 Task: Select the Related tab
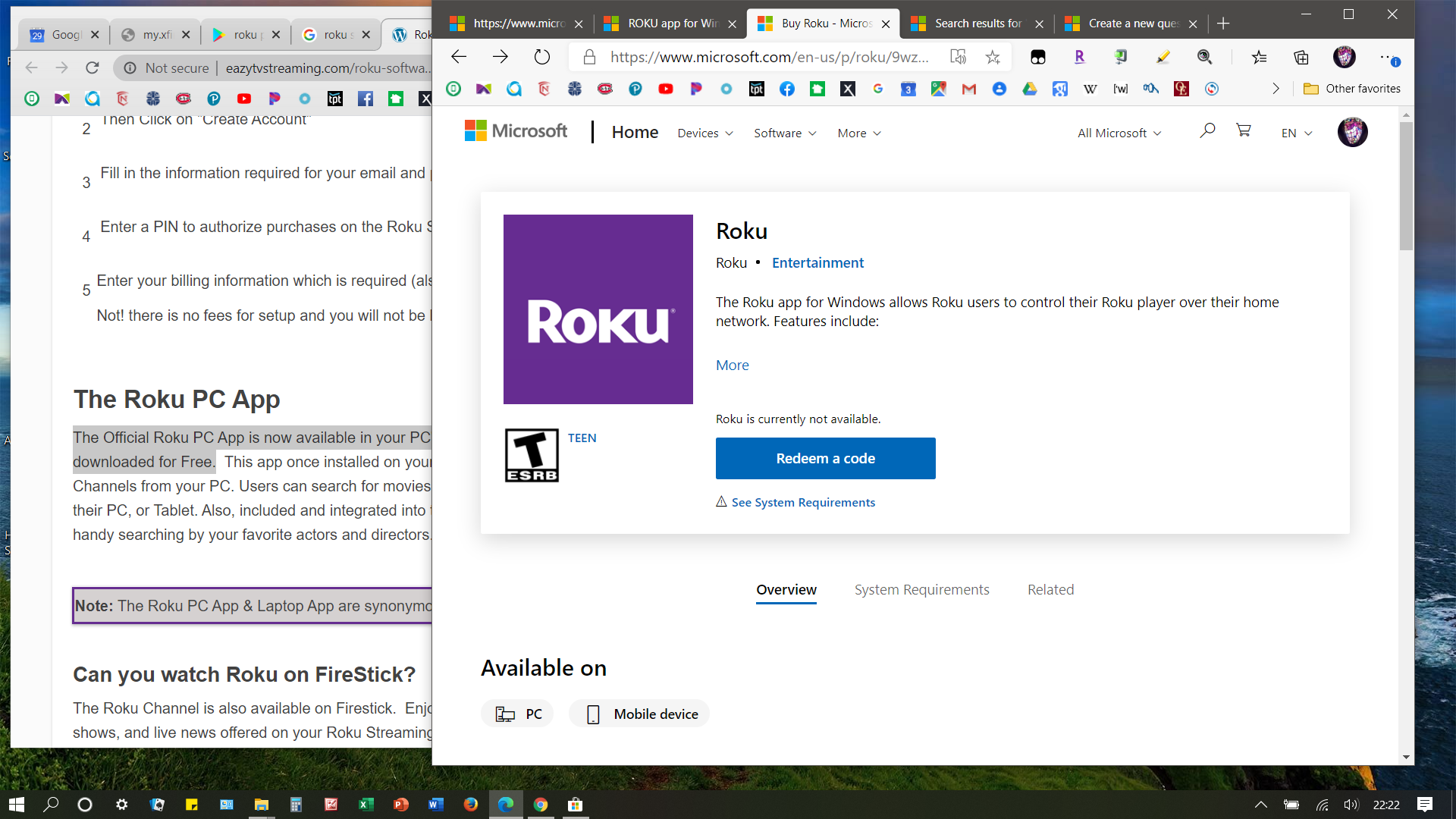(x=1050, y=589)
